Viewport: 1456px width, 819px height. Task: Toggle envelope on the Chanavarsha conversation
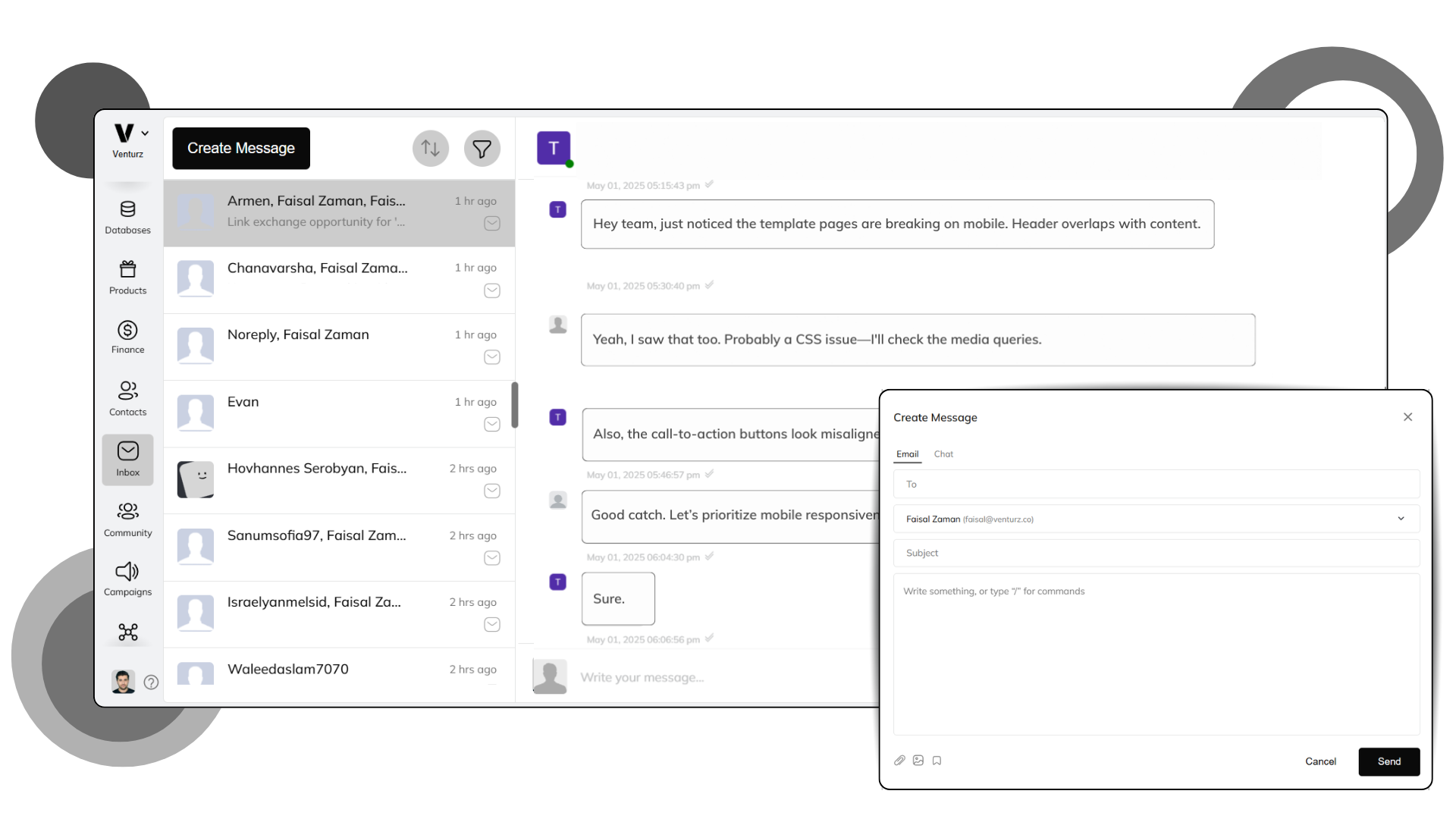491,290
